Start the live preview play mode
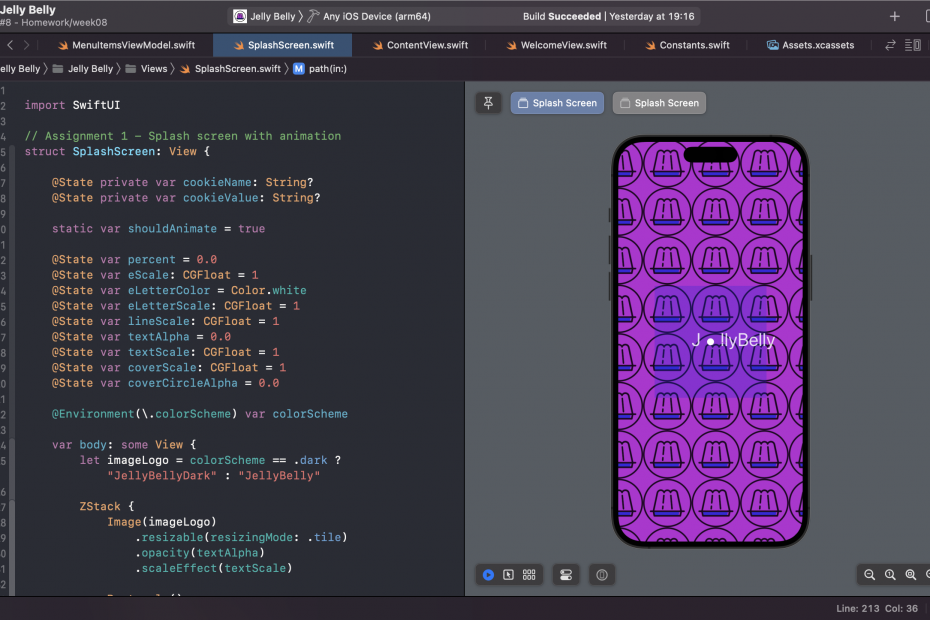Image resolution: width=930 pixels, height=620 pixels. 488,575
